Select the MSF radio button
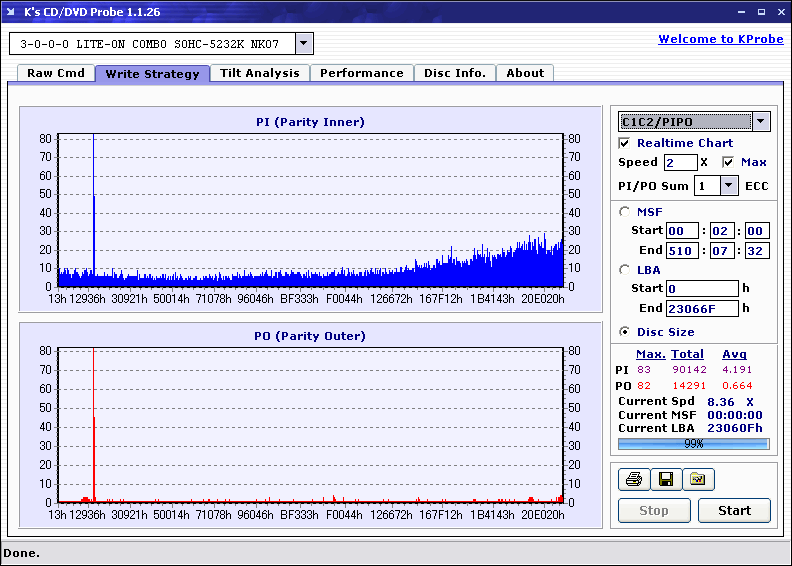The height and width of the screenshot is (566, 792). [625, 212]
